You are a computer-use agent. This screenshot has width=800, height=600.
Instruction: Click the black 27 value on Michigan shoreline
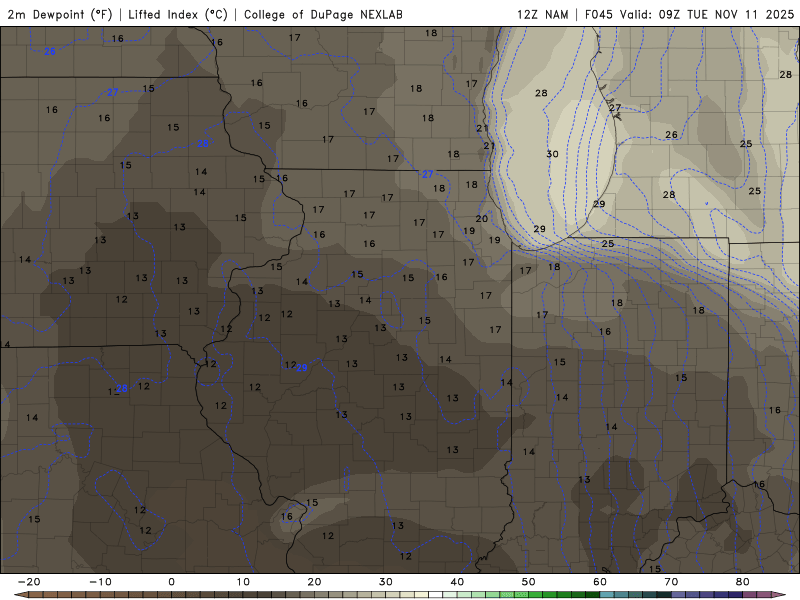[615, 108]
